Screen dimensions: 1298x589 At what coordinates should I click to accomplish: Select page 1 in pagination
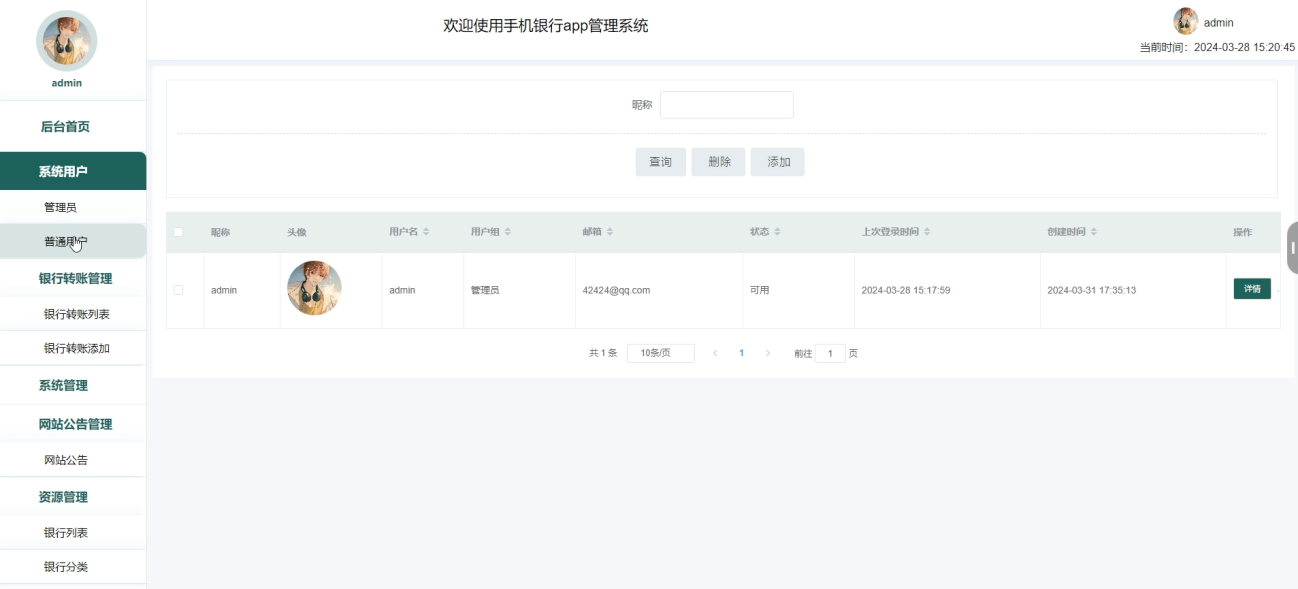(741, 353)
